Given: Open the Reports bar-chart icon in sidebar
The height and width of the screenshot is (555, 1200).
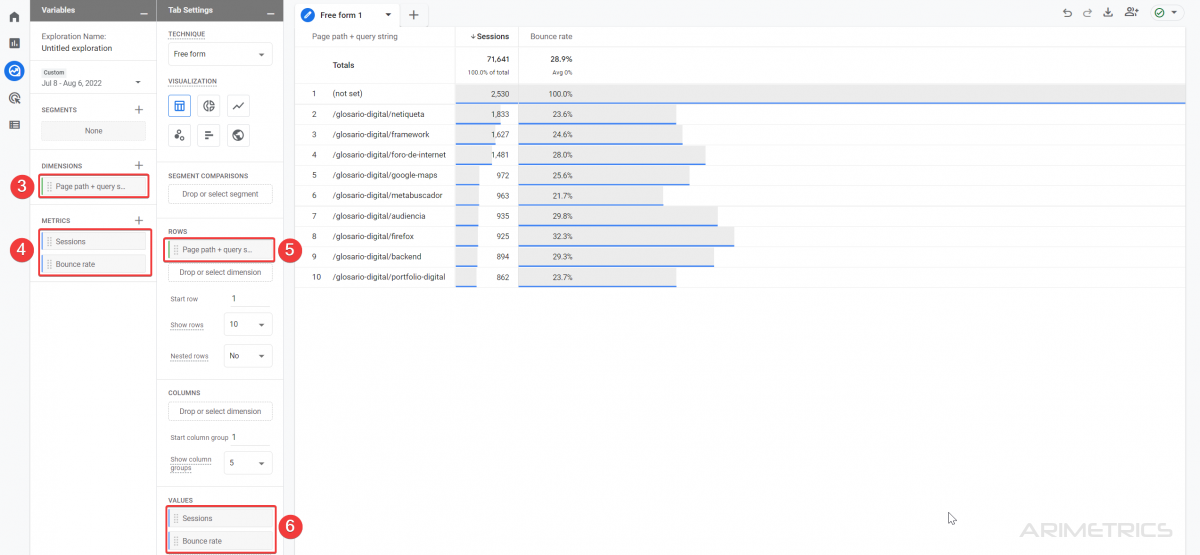Looking at the screenshot, I should 14,43.
